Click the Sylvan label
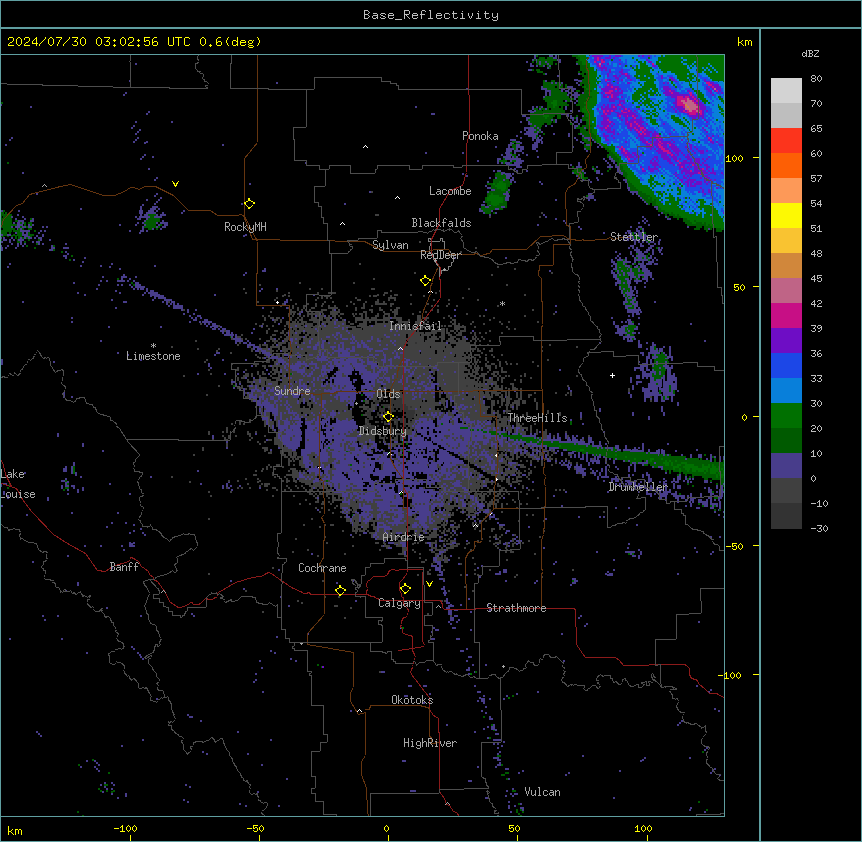The width and height of the screenshot is (862, 842). [x=390, y=245]
